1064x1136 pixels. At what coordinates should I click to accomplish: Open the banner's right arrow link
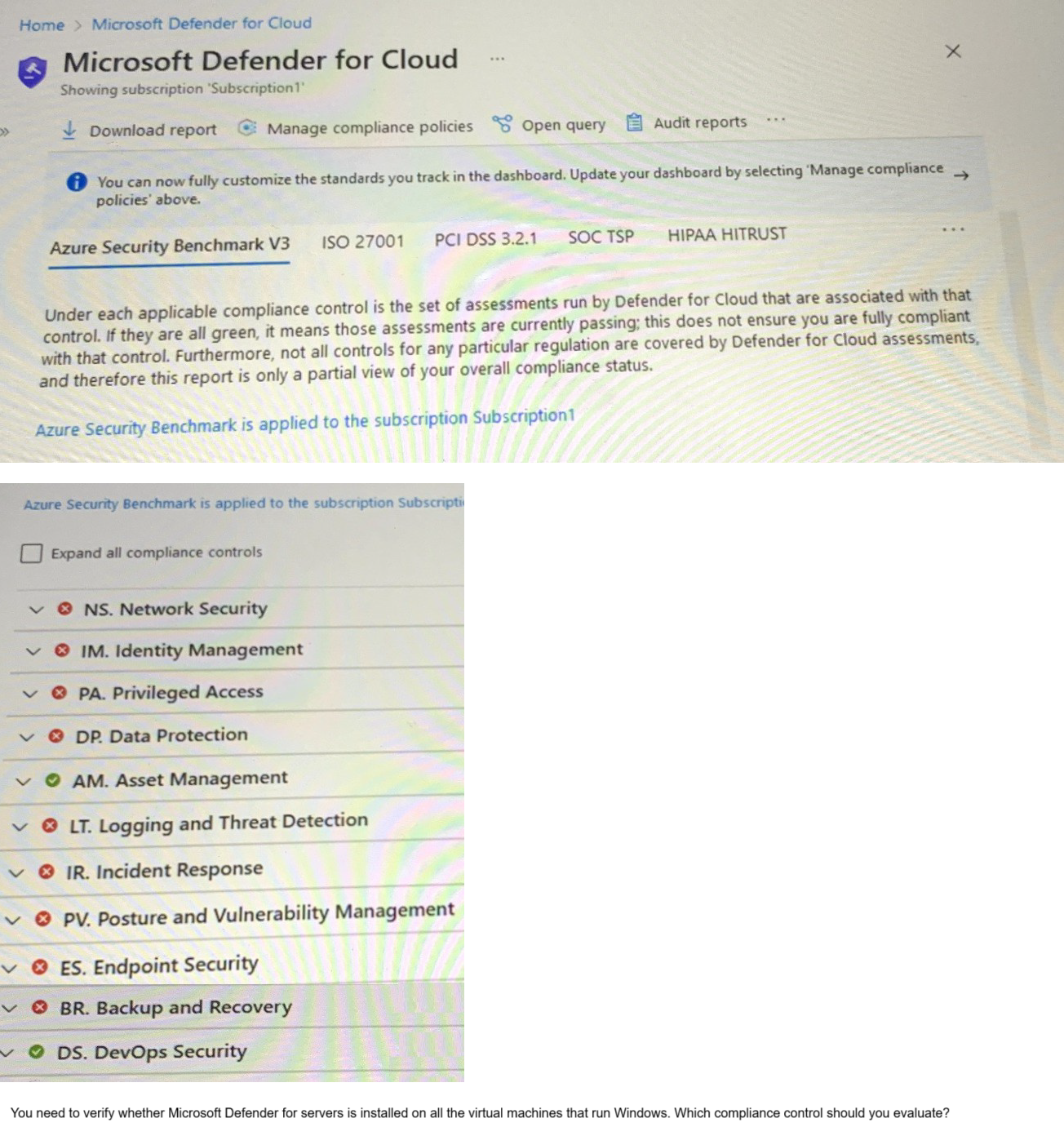click(961, 175)
